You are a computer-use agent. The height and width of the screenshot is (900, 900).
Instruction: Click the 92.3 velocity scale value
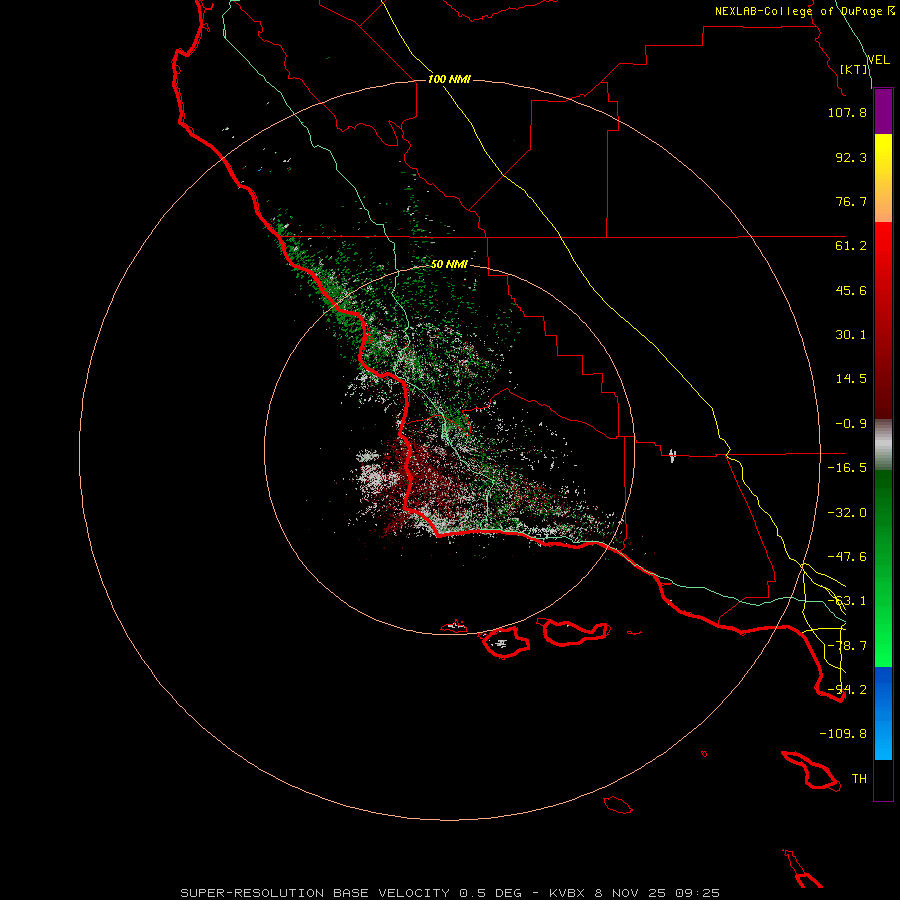(x=851, y=157)
